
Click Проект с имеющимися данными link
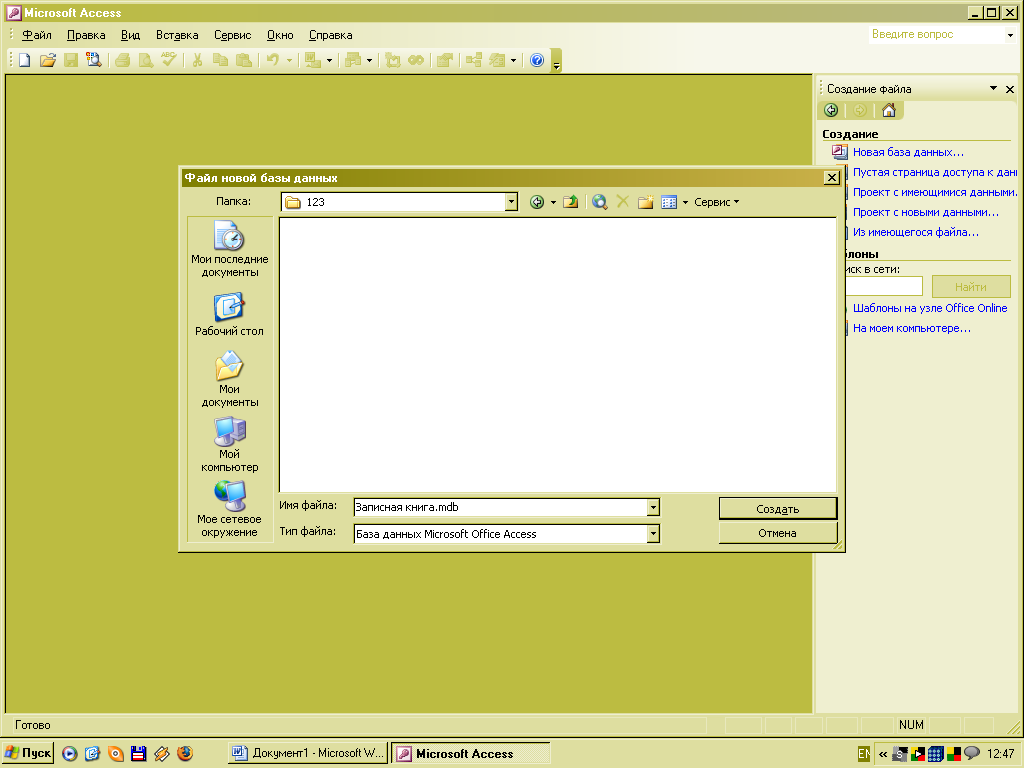pyautogui.click(x=935, y=192)
